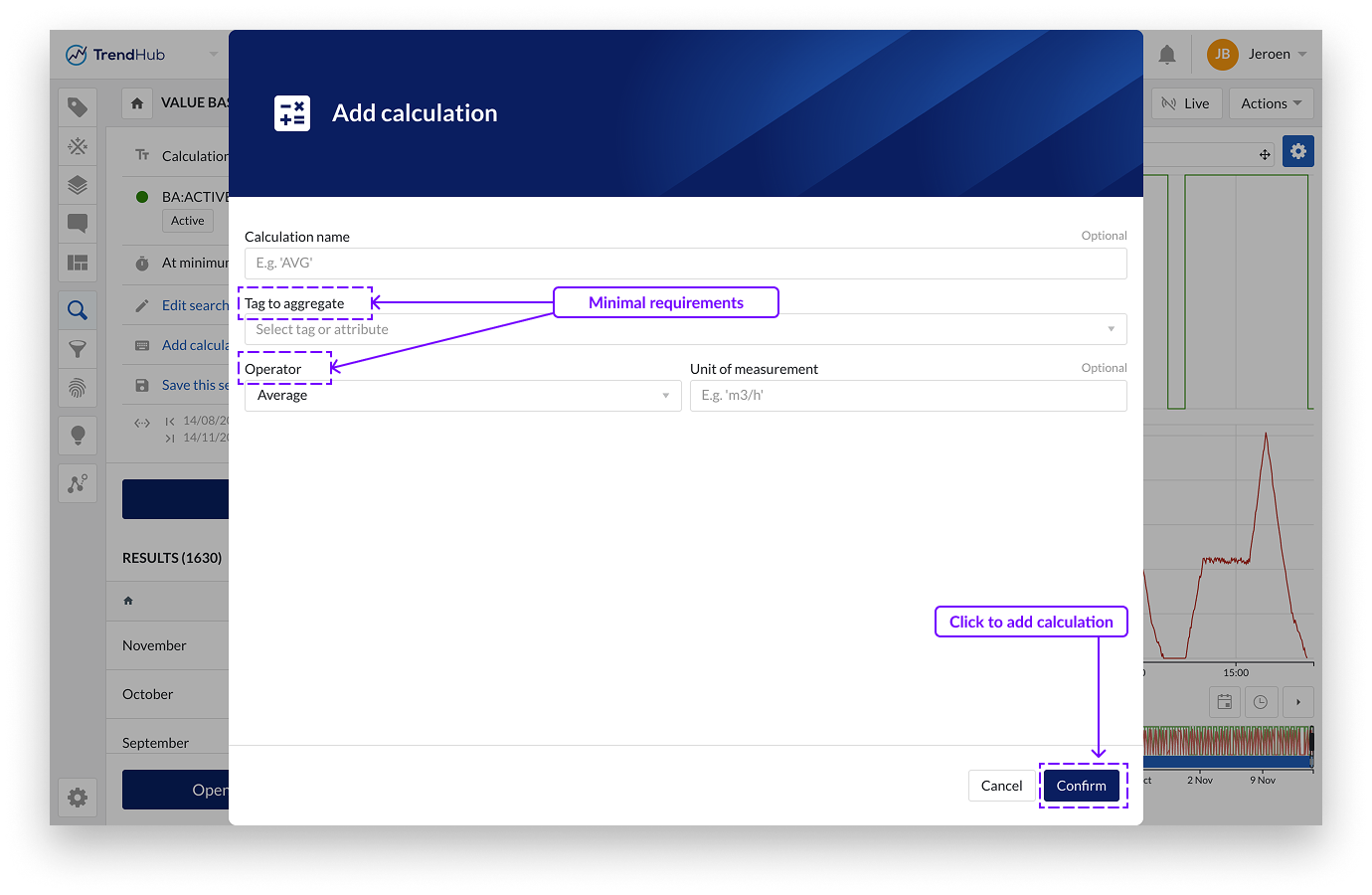Click the Calculation name input field
This screenshot has width=1372, height=895.
pos(685,264)
